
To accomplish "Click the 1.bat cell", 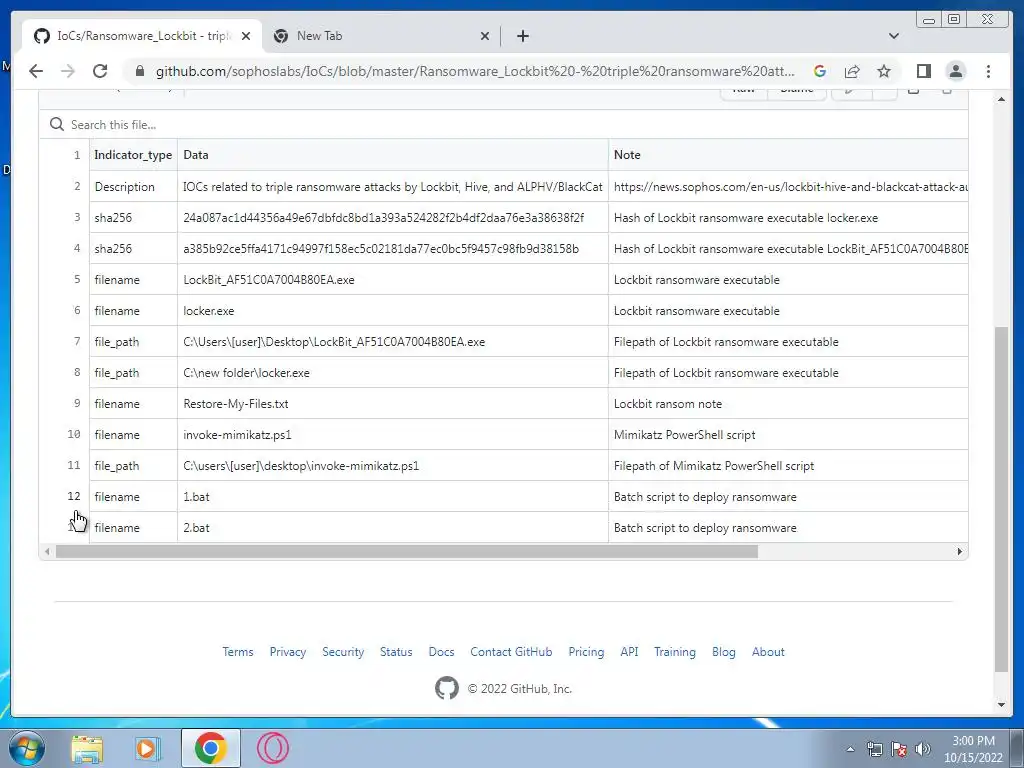I will point(392,497).
